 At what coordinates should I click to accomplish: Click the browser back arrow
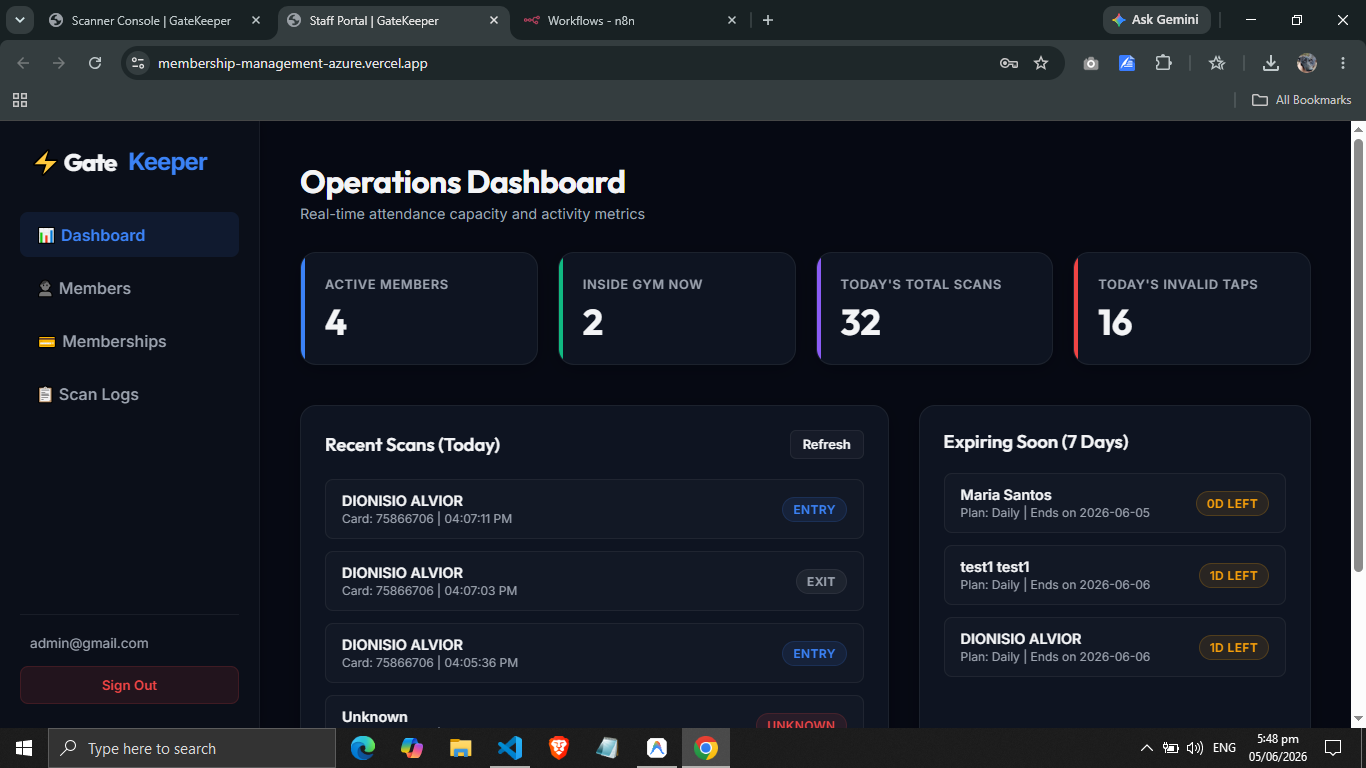point(23,63)
